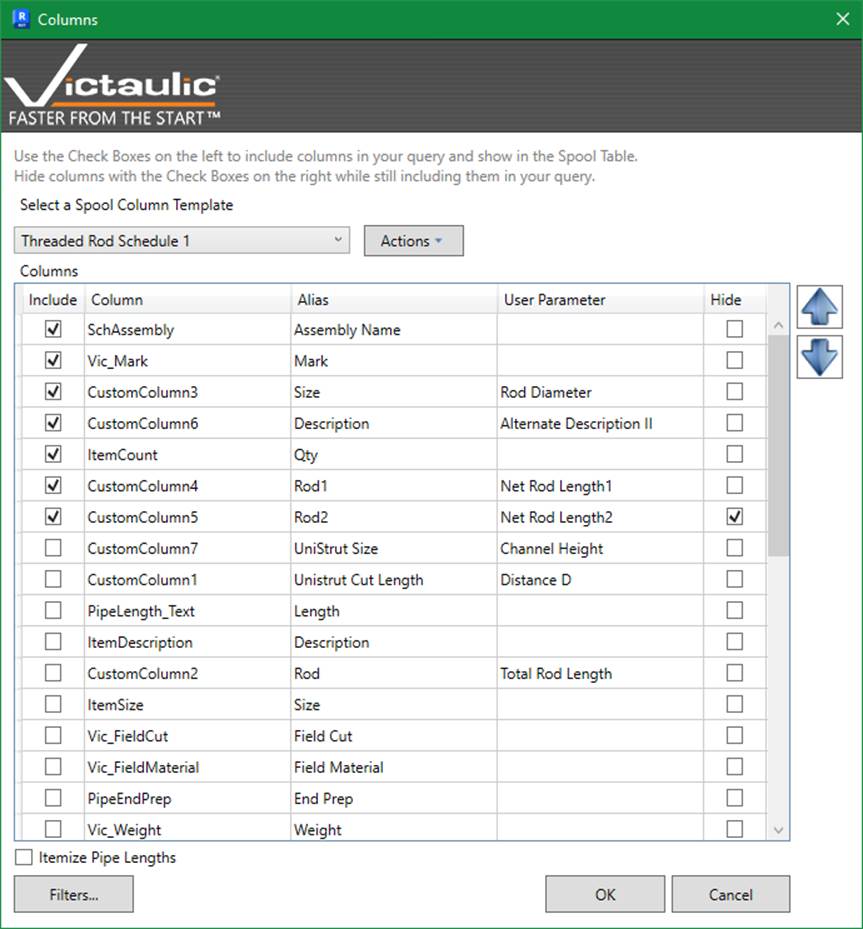
Task: Click the Revit app icon in title bar
Action: point(20,19)
